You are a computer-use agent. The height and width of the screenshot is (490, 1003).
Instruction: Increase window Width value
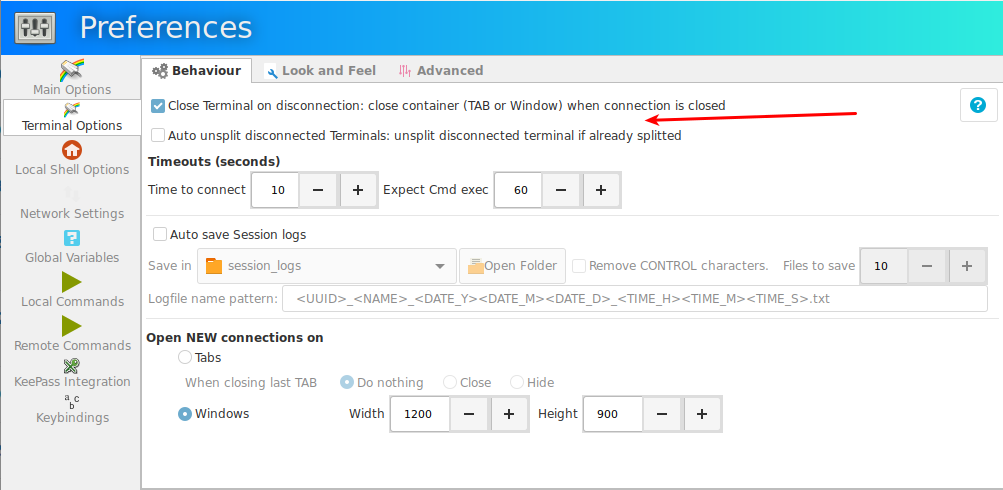509,414
